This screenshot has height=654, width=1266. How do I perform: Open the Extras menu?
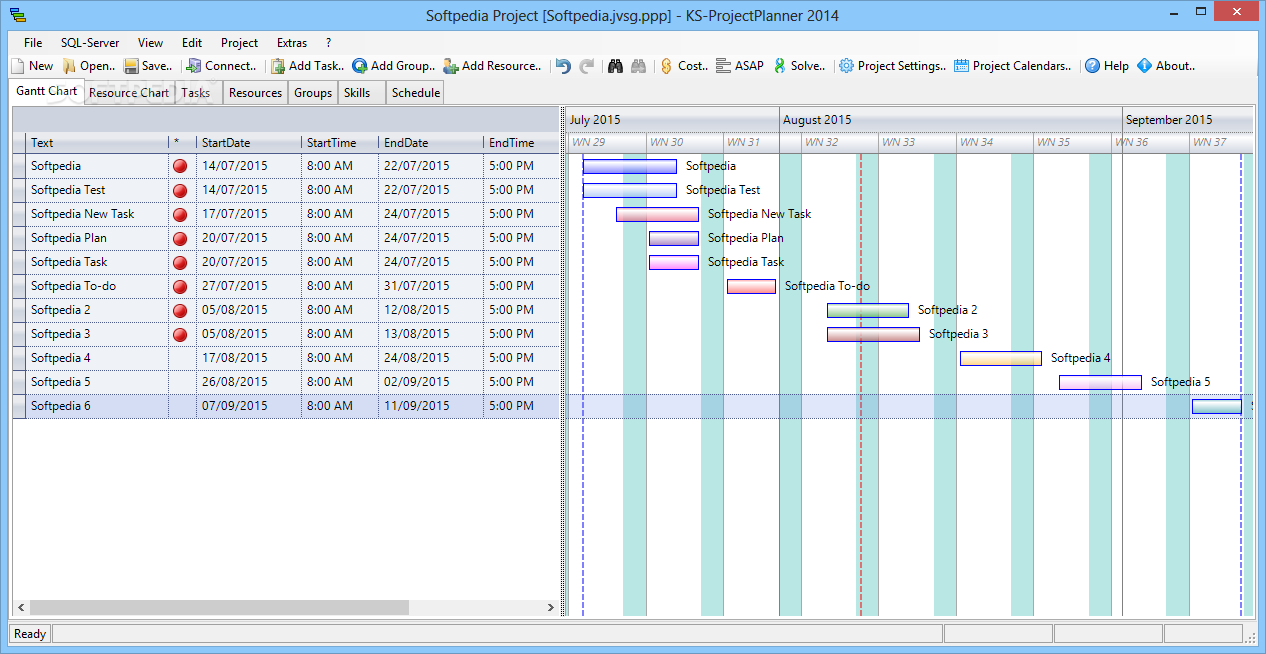[292, 43]
